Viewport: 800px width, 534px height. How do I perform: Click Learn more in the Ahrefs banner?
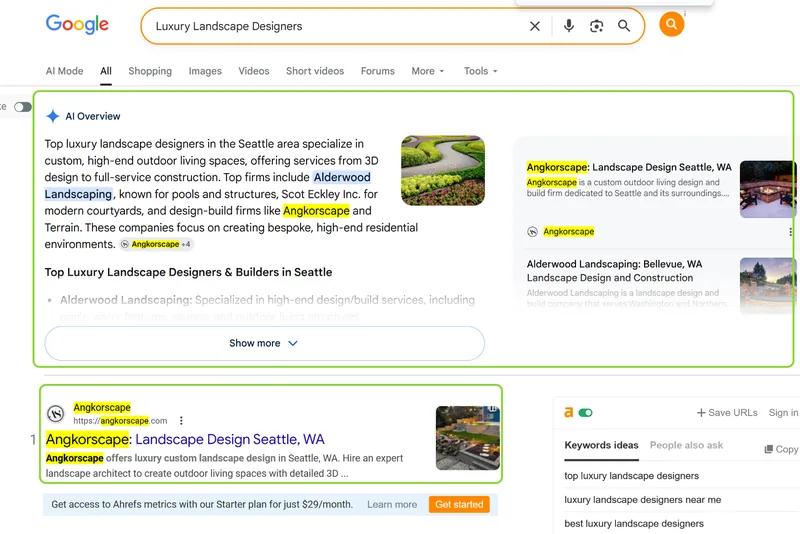[x=392, y=504]
